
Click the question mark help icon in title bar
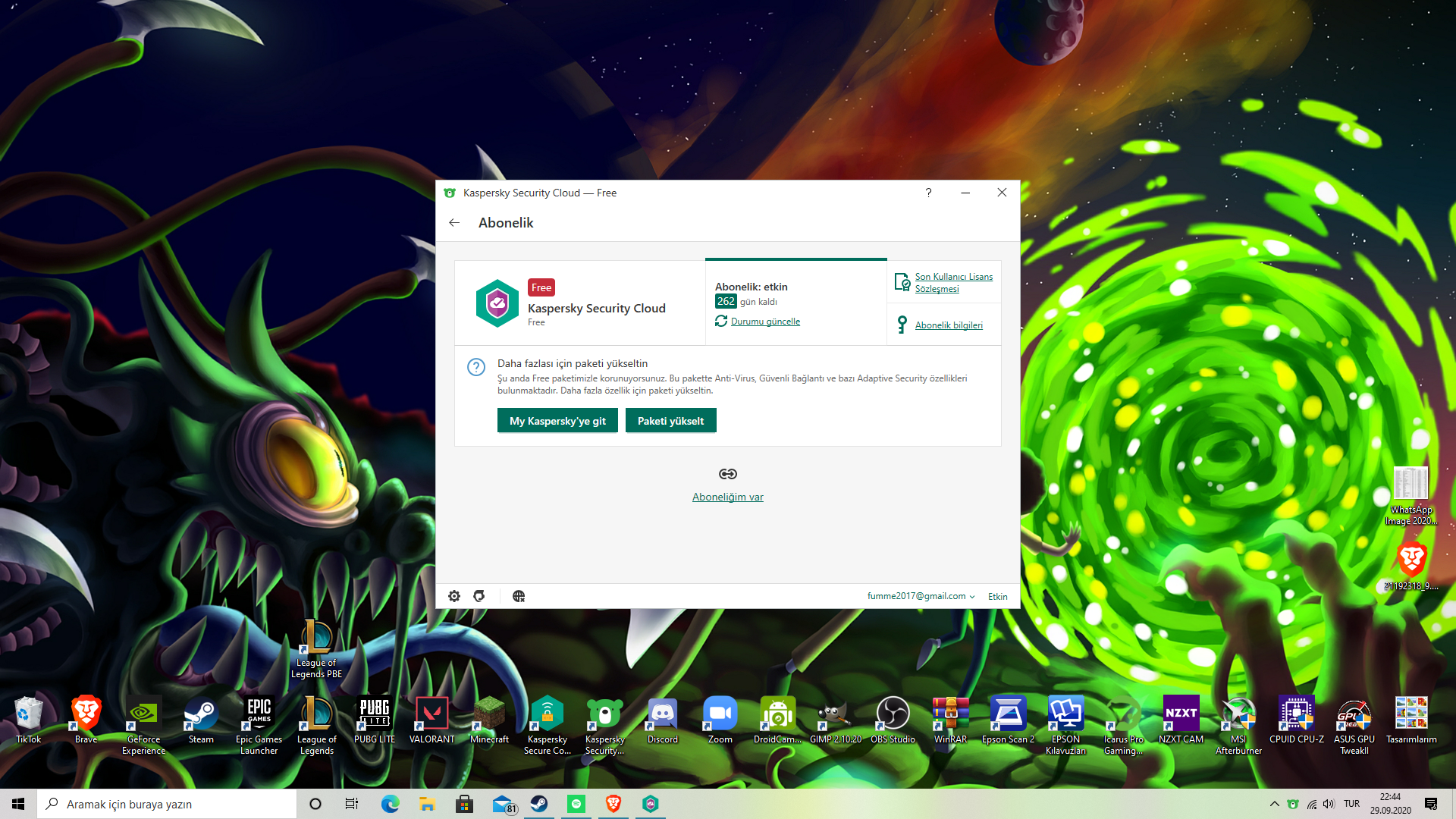pyautogui.click(x=928, y=193)
